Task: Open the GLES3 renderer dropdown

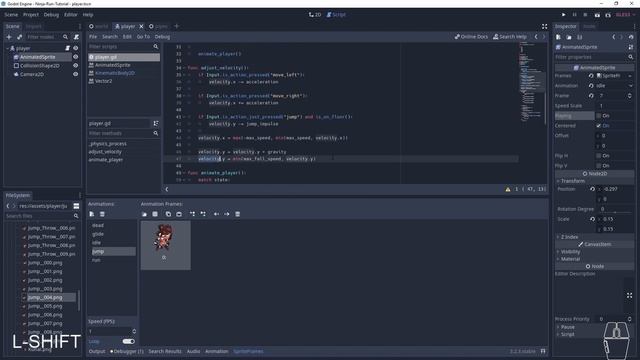Action: [625, 15]
